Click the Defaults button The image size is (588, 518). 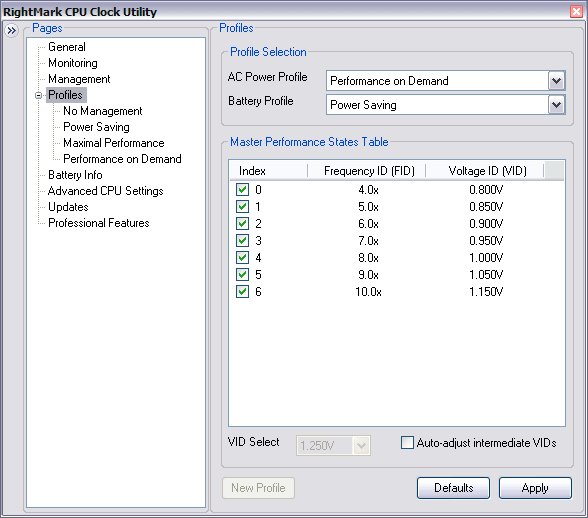pyautogui.click(x=453, y=488)
